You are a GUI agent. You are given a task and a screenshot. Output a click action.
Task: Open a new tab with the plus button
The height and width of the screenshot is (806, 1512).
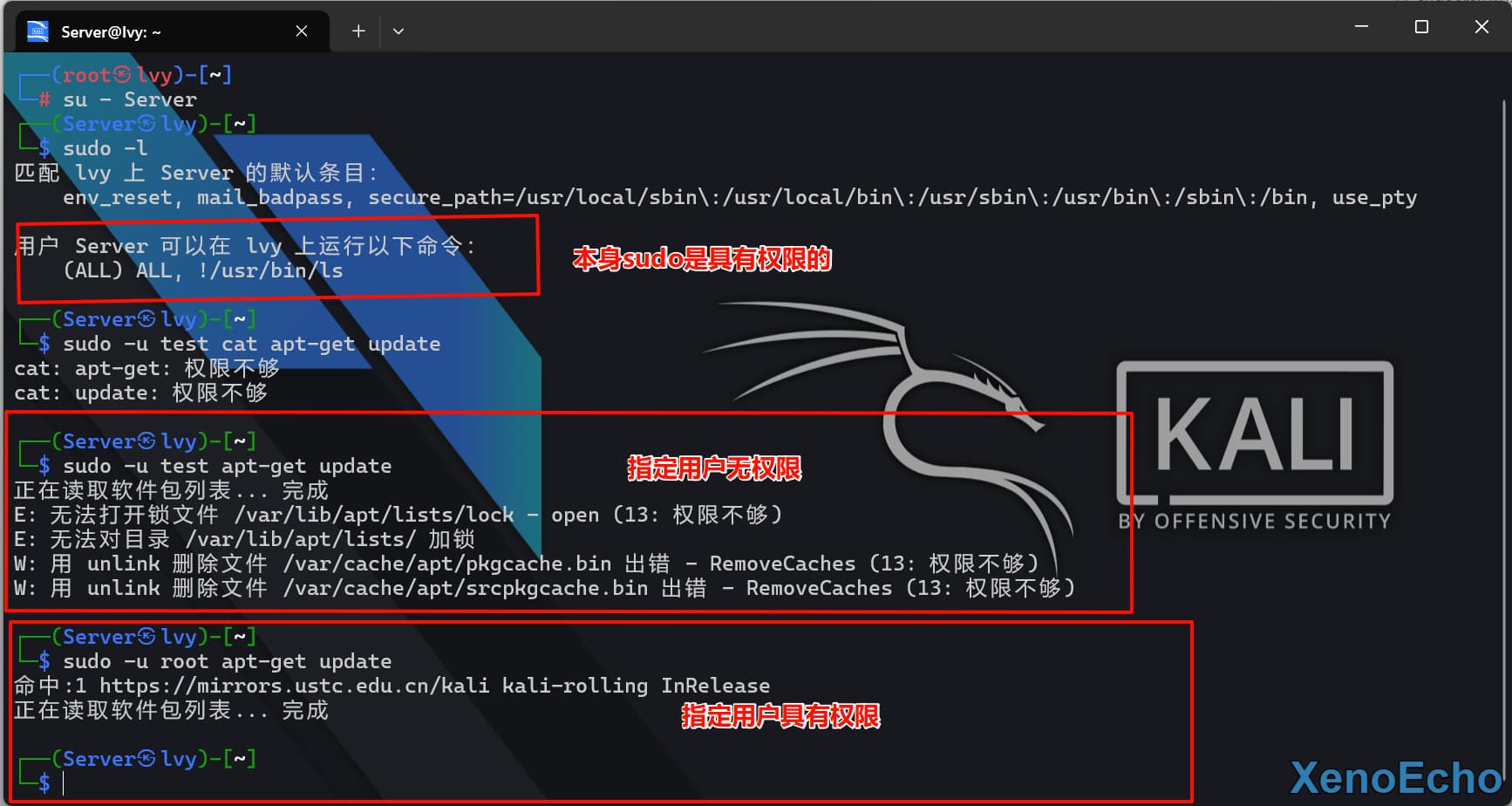pos(358,31)
